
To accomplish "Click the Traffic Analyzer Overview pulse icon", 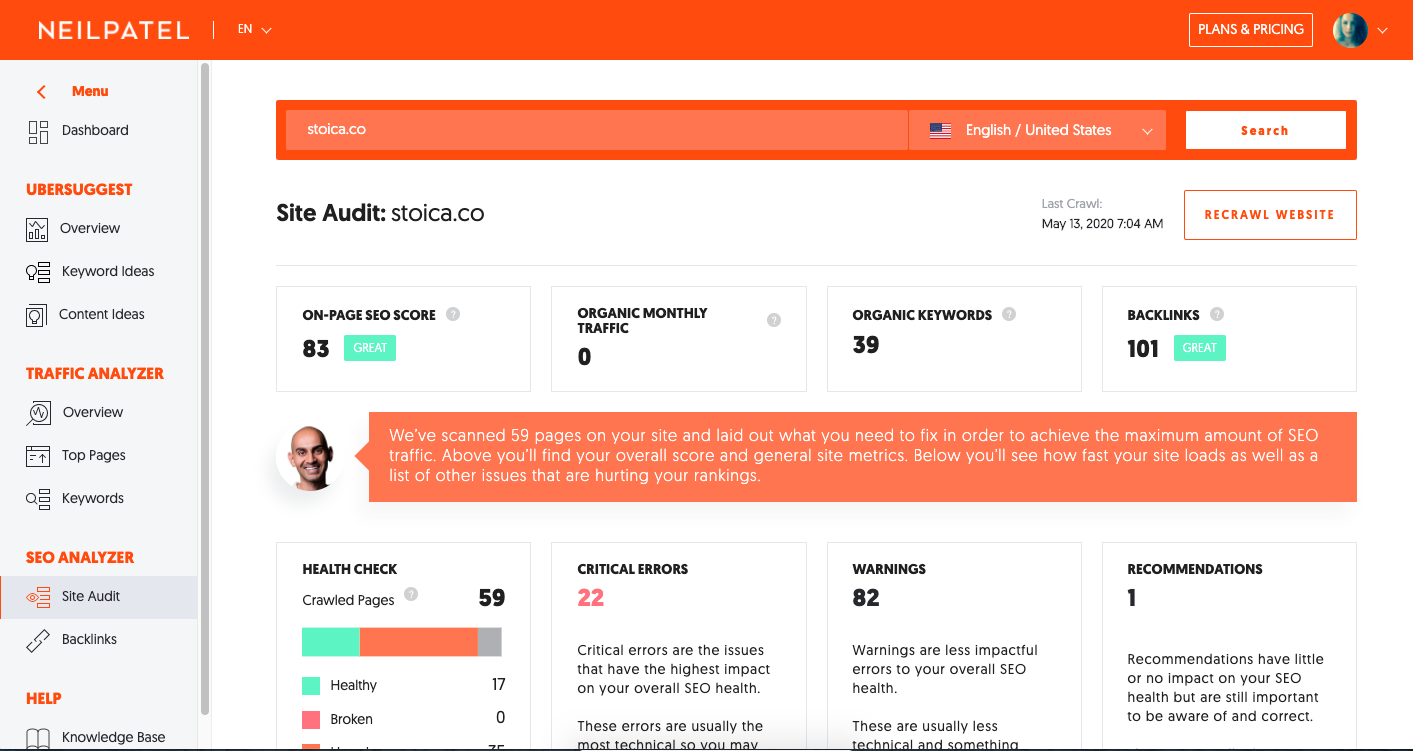I will coord(38,413).
